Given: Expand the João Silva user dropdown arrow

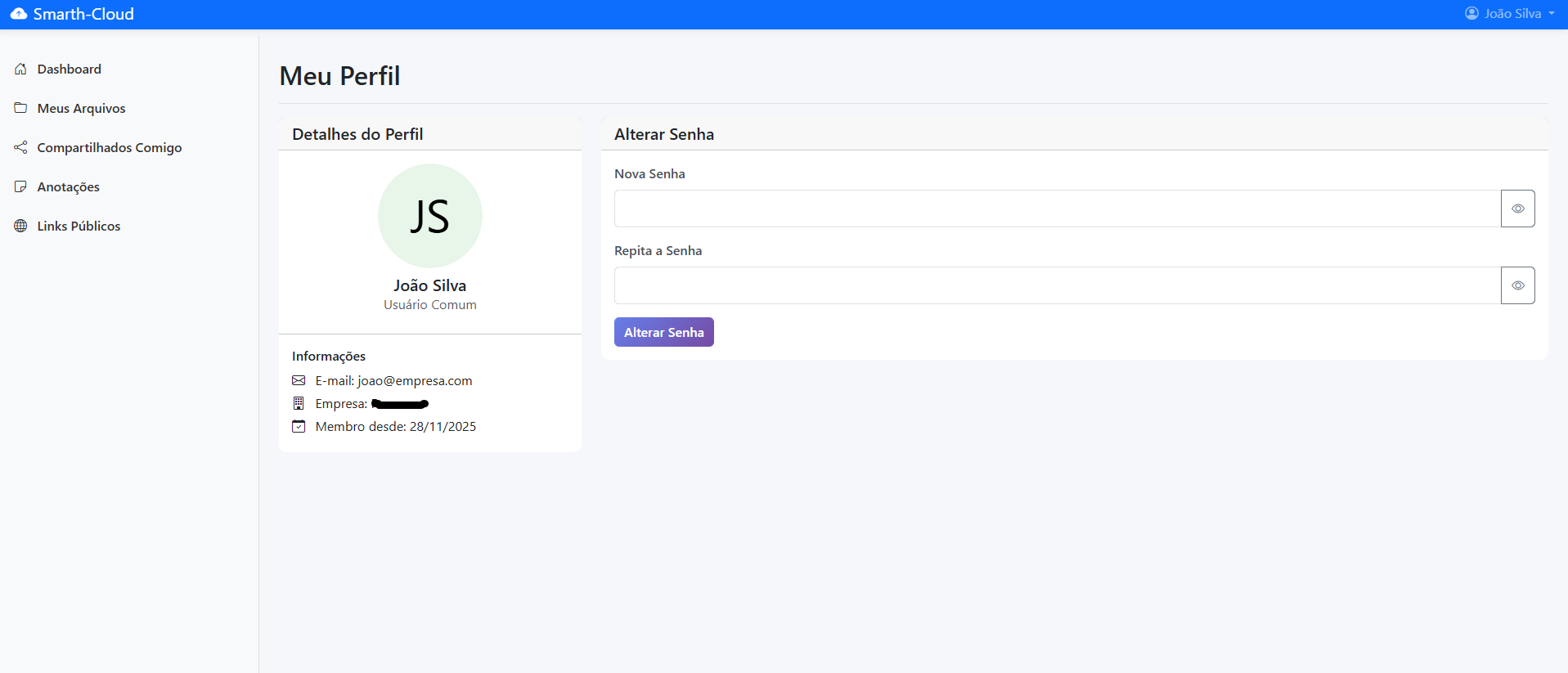Looking at the screenshot, I should [1552, 14].
